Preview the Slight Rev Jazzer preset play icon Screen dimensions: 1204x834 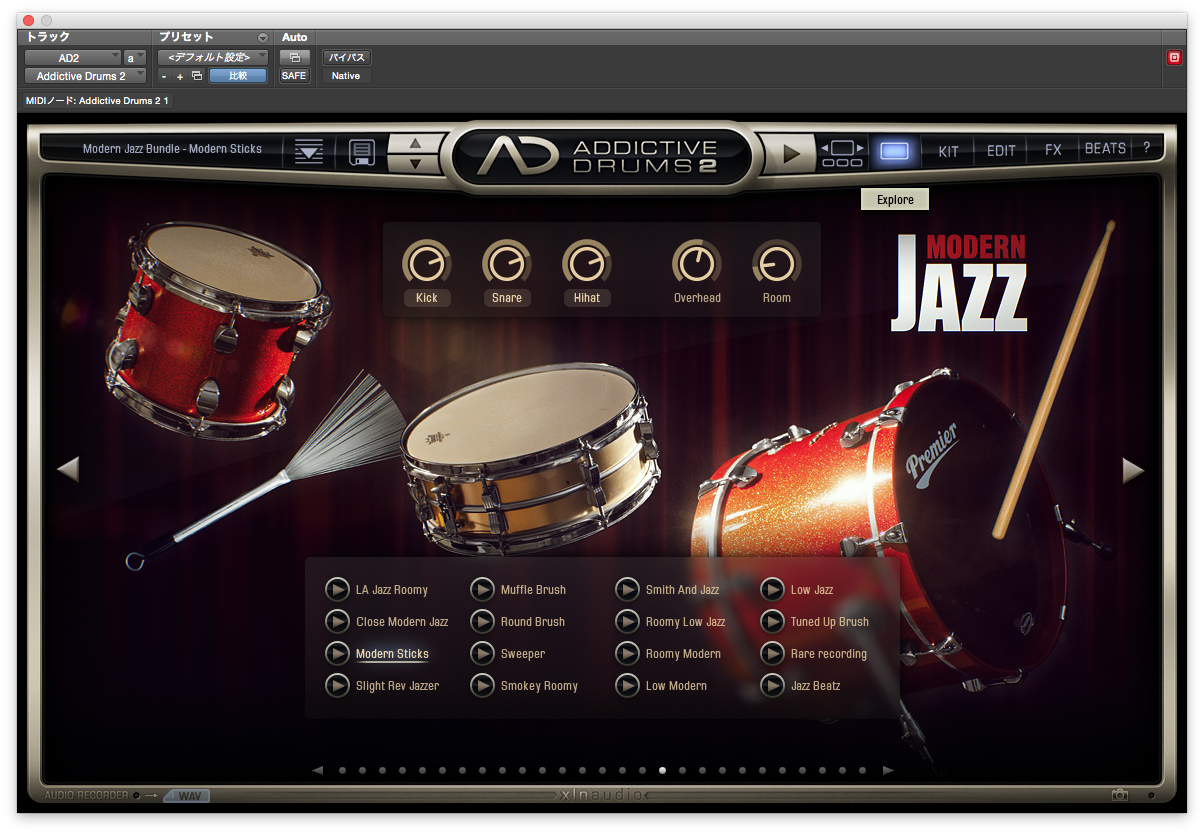point(337,686)
